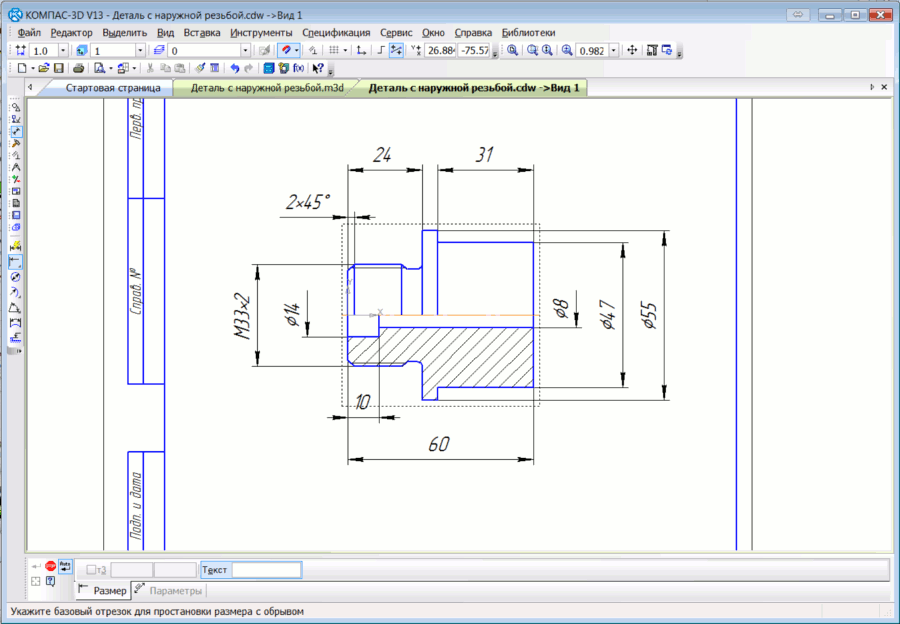The image size is (900, 624).
Task: Select the arc length dimension tool
Action: (15, 323)
